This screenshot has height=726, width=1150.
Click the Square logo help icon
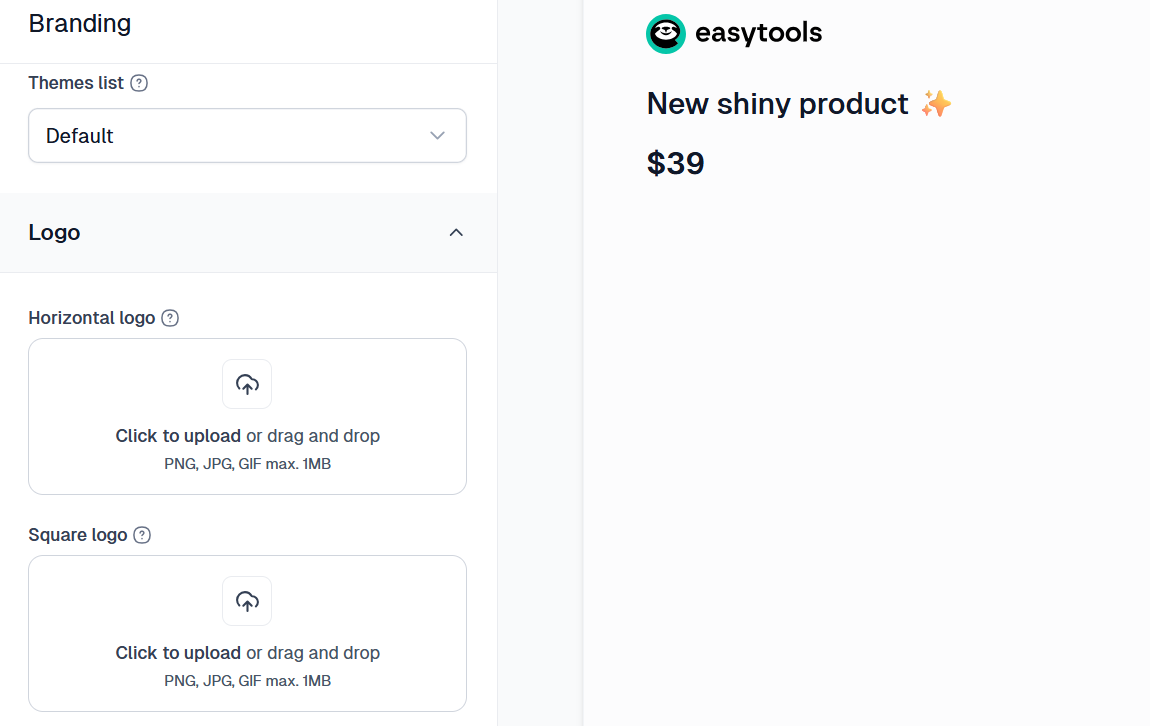142,535
